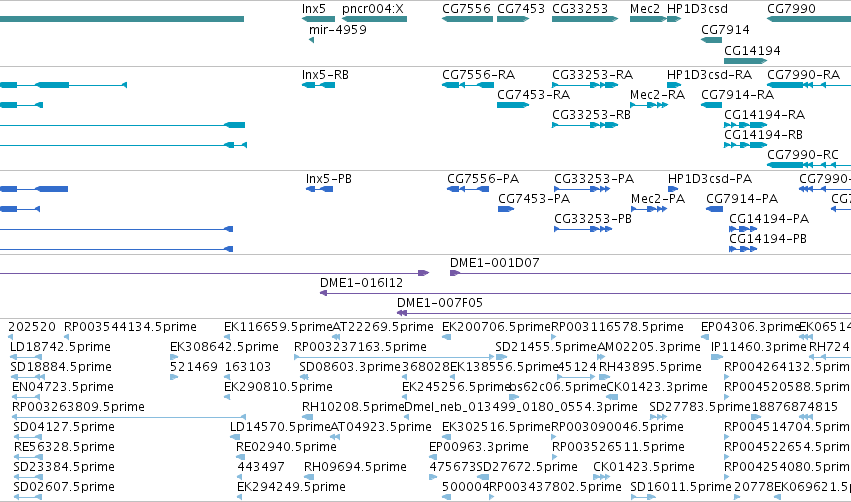
Task: Select the SD18884.5prime EST label
Action: (x=61, y=367)
